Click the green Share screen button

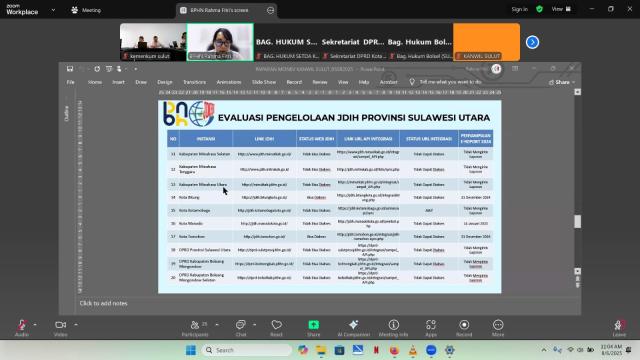(x=313, y=328)
